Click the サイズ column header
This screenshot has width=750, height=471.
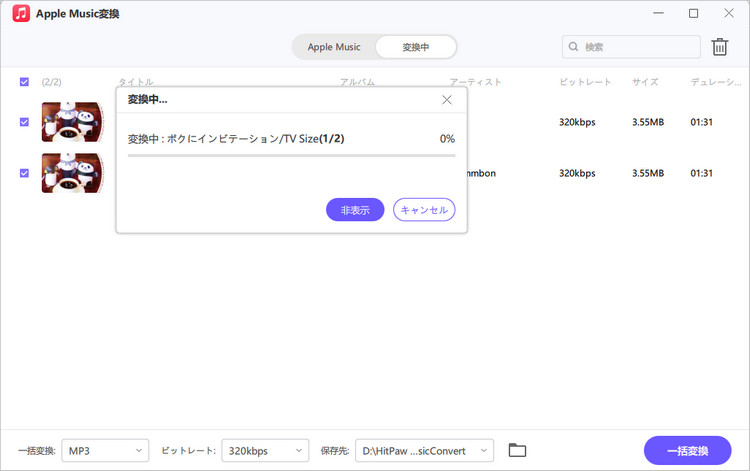click(x=645, y=82)
